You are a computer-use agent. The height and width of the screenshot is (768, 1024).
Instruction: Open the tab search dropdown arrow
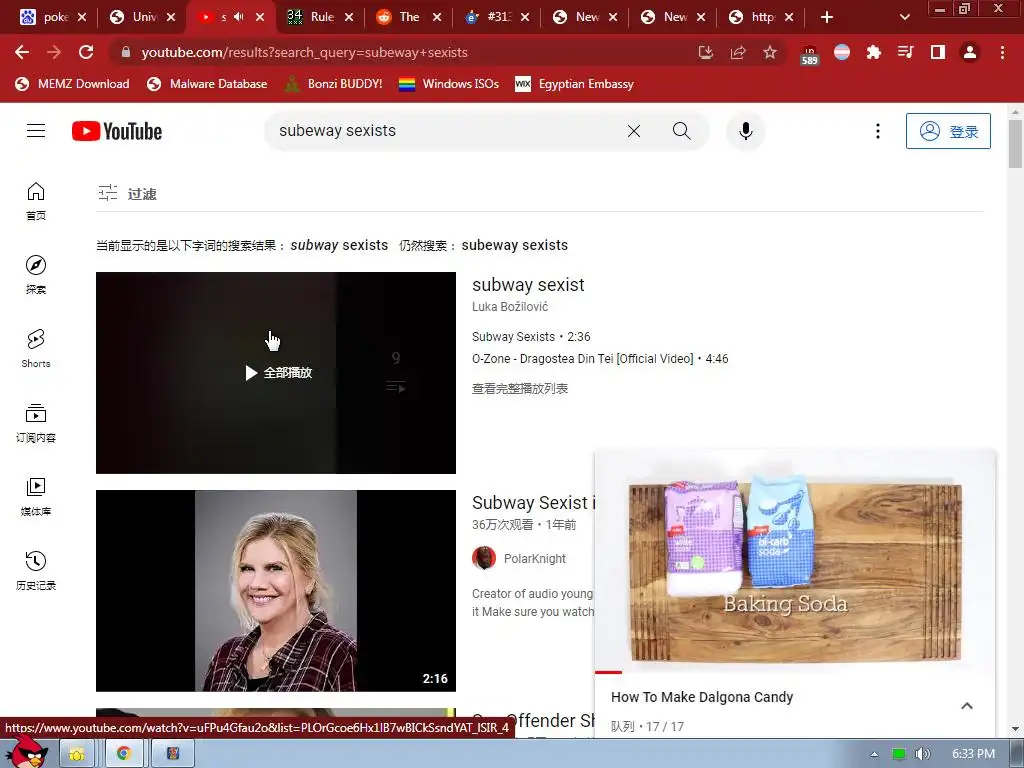point(904,17)
